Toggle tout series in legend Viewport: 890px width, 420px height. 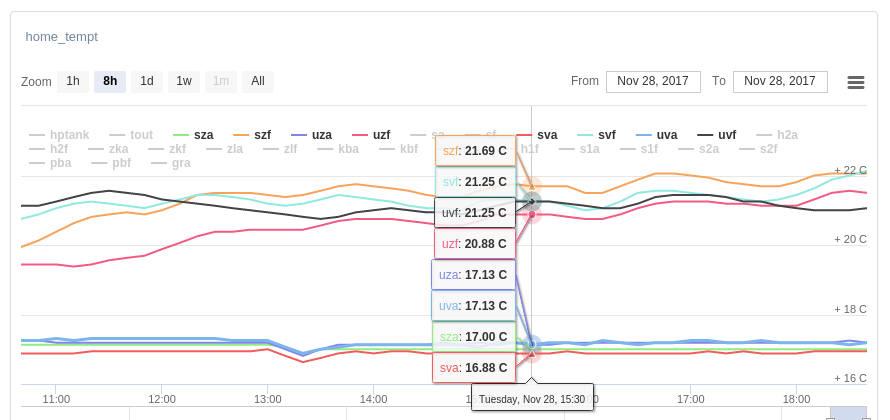[x=131, y=135]
